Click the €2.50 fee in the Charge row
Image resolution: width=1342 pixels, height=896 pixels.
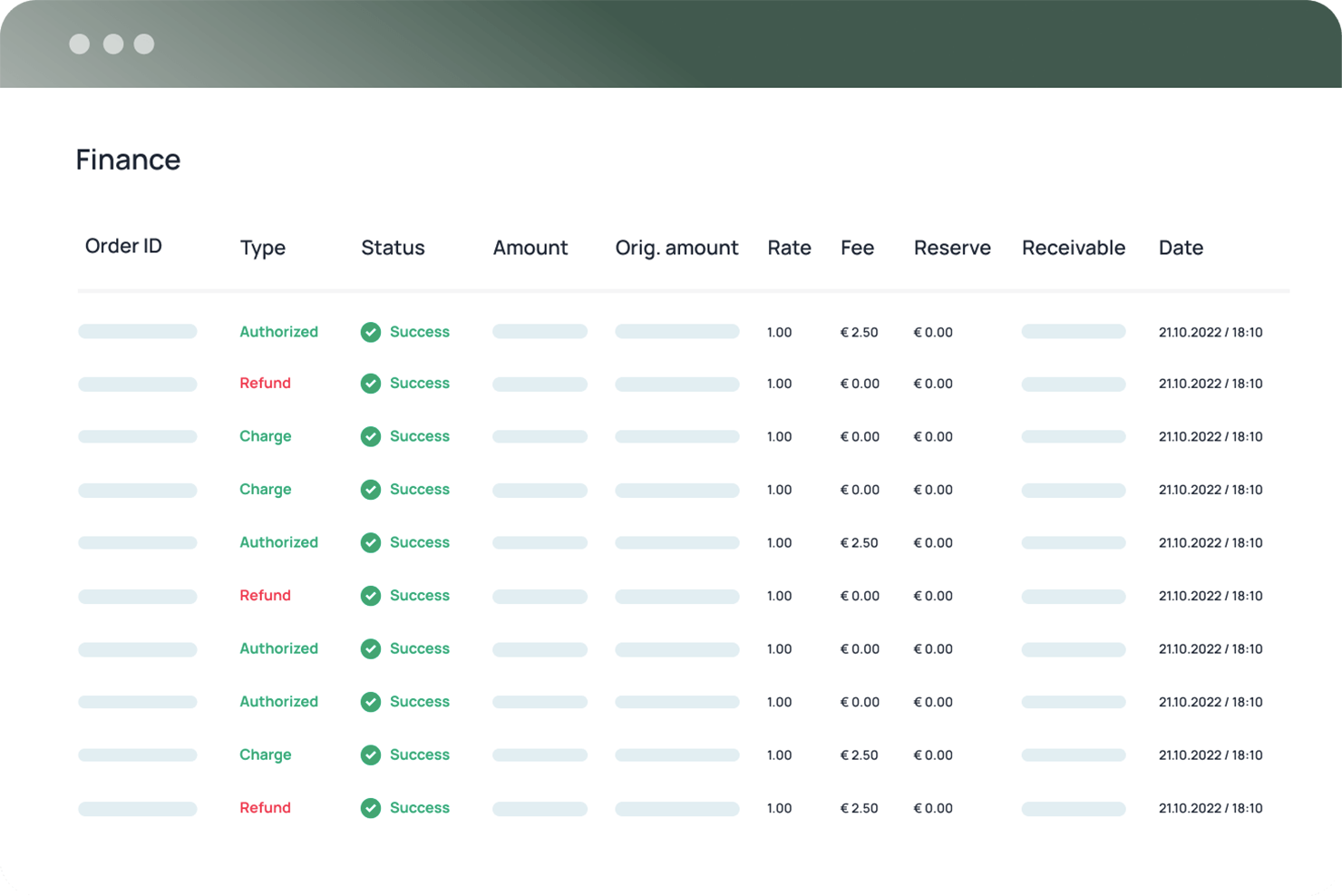point(860,755)
